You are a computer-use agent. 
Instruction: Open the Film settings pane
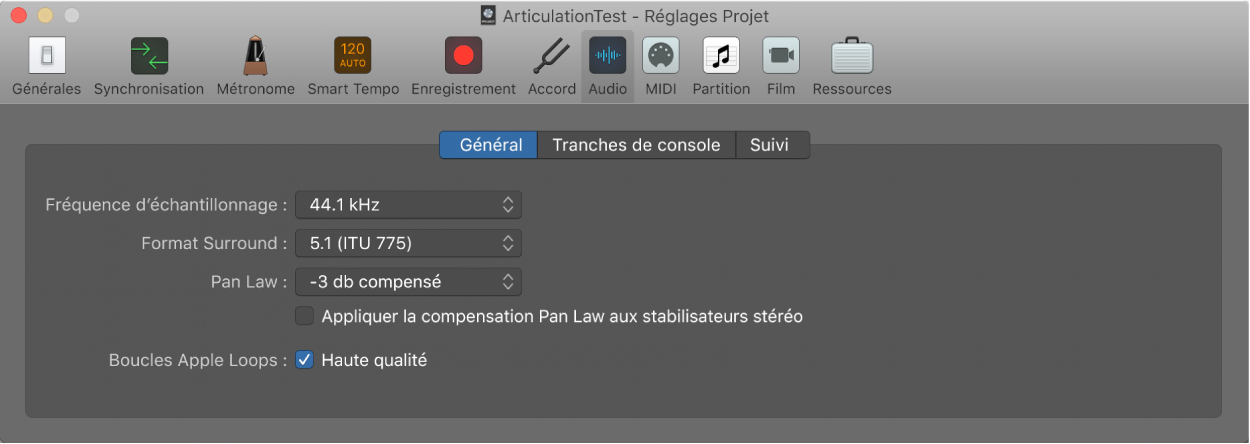pos(781,56)
